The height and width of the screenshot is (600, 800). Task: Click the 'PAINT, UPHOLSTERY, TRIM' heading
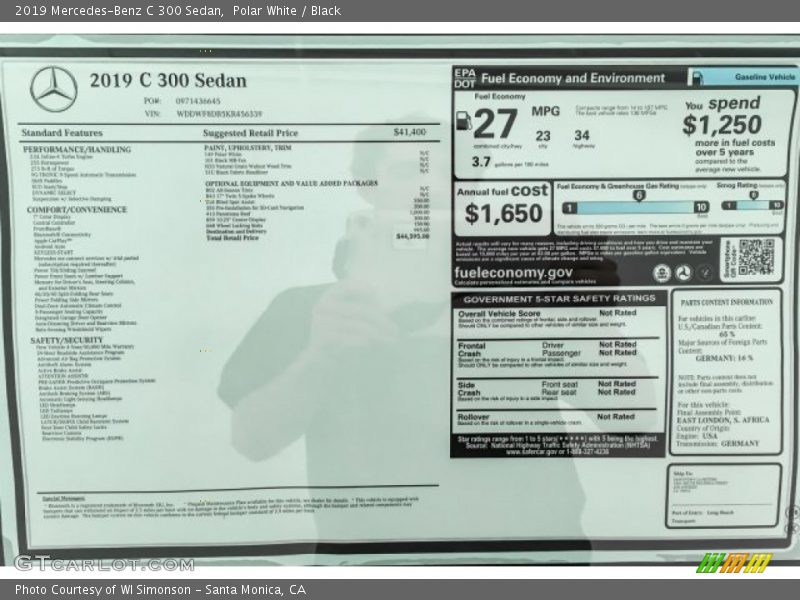click(247, 147)
